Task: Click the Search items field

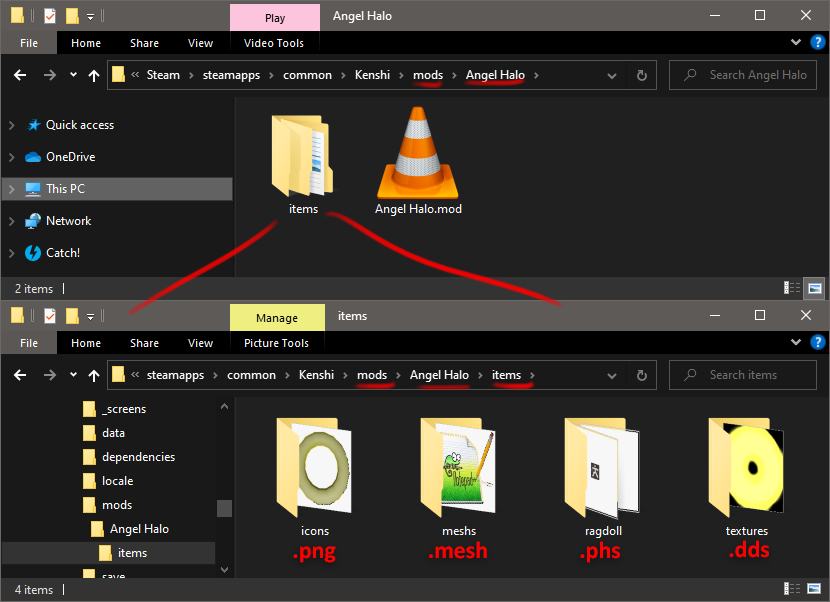Action: (x=743, y=375)
